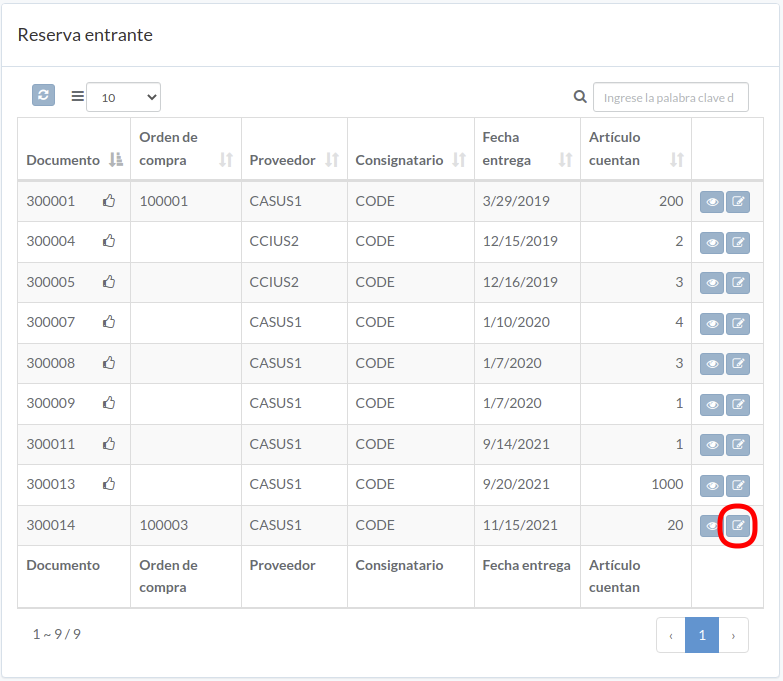Edit document 300008

coord(738,364)
